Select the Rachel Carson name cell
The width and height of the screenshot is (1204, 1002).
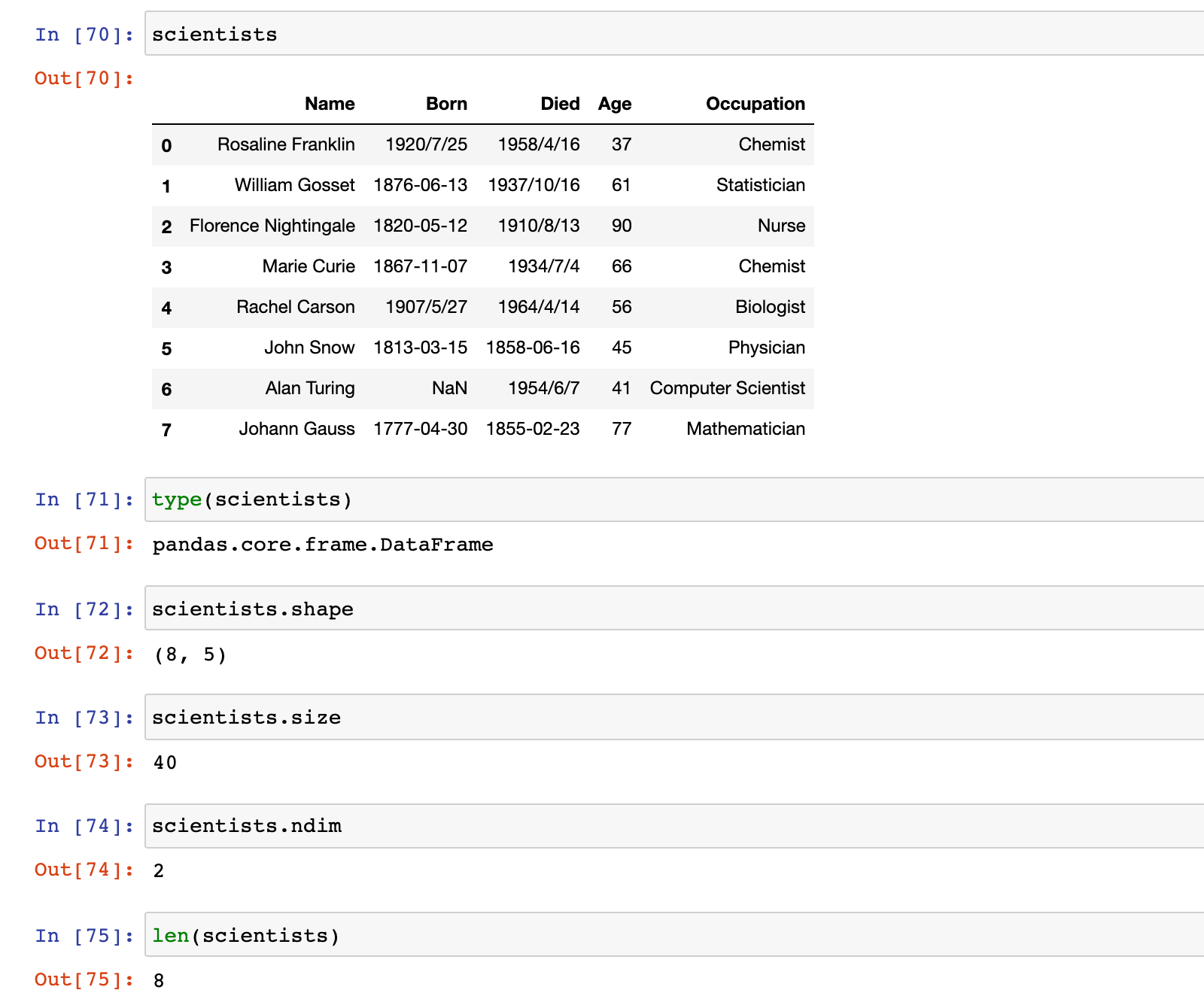(295, 307)
